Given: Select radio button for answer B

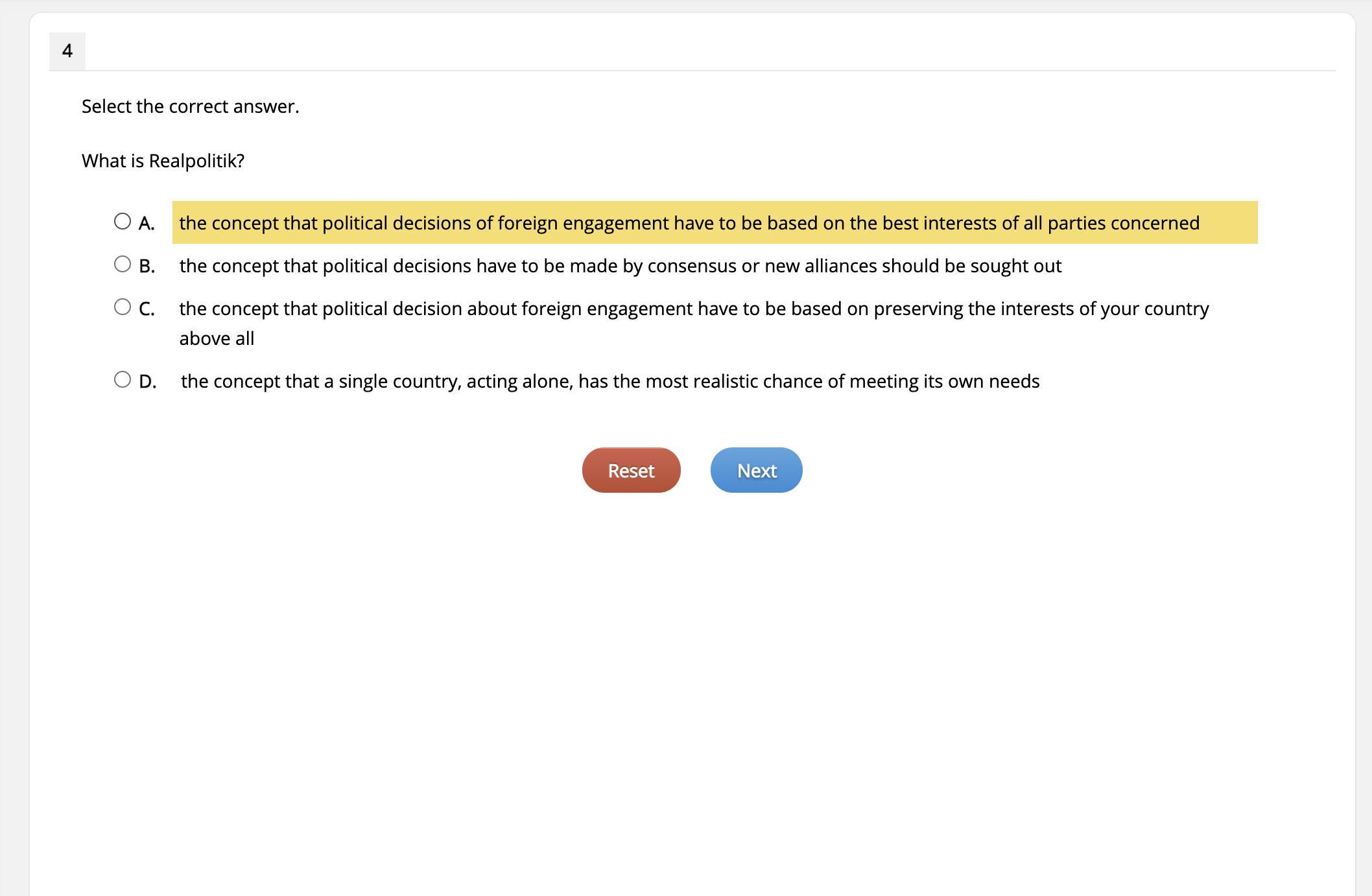Looking at the screenshot, I should click(122, 265).
